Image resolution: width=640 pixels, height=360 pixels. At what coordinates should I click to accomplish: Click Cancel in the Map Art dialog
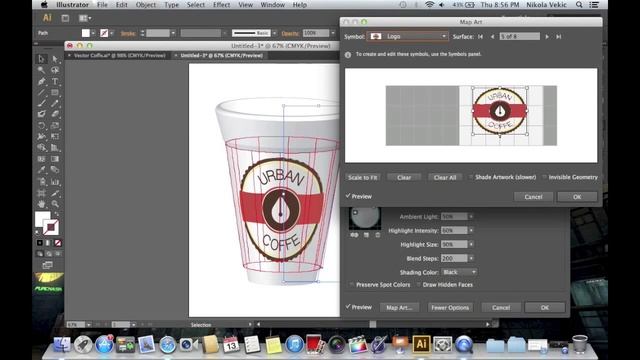[x=533, y=197]
